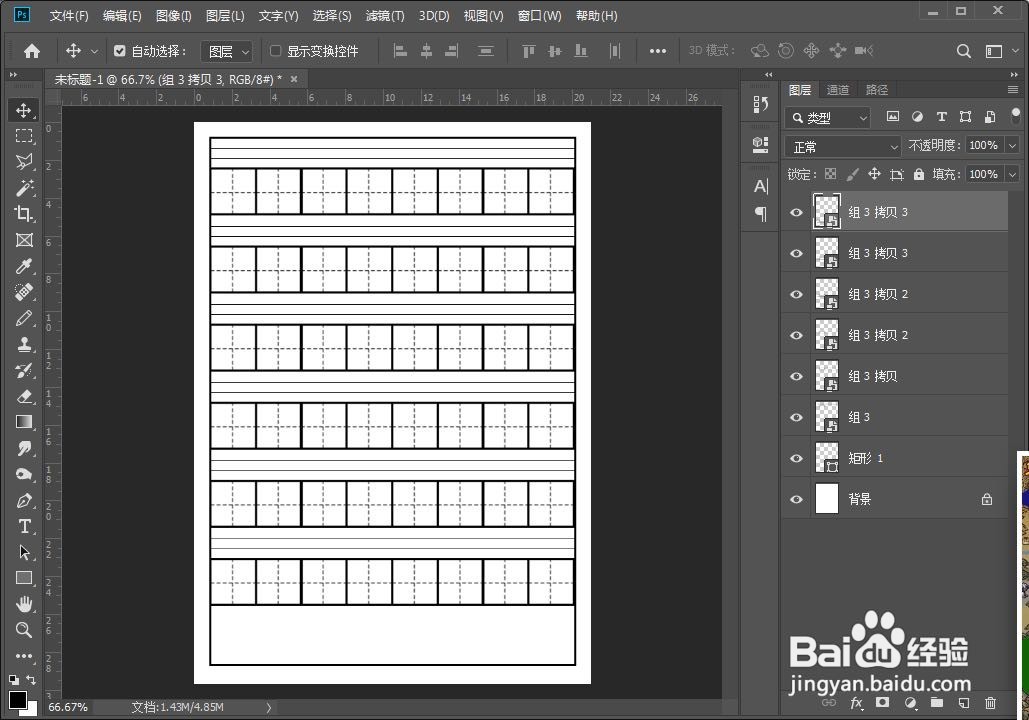
Task: Hide the 矩形 1 layer
Action: point(796,457)
